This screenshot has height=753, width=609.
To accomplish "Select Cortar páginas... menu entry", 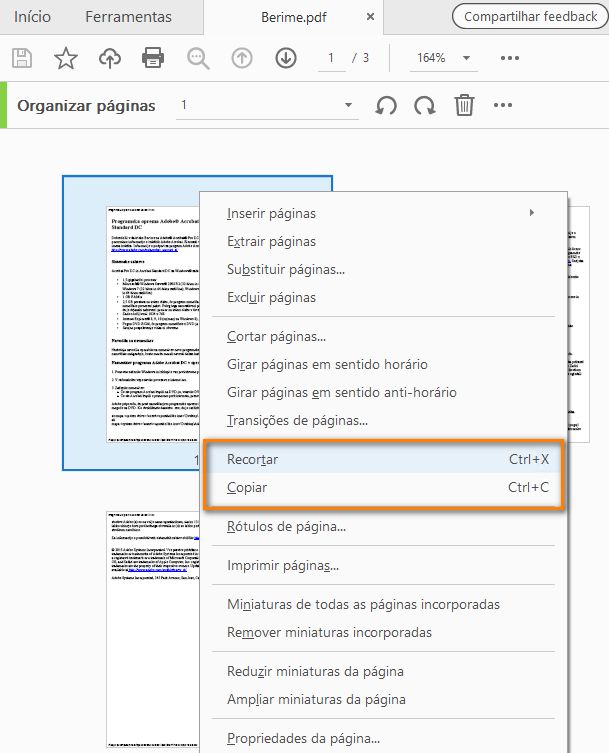I will click(383, 336).
